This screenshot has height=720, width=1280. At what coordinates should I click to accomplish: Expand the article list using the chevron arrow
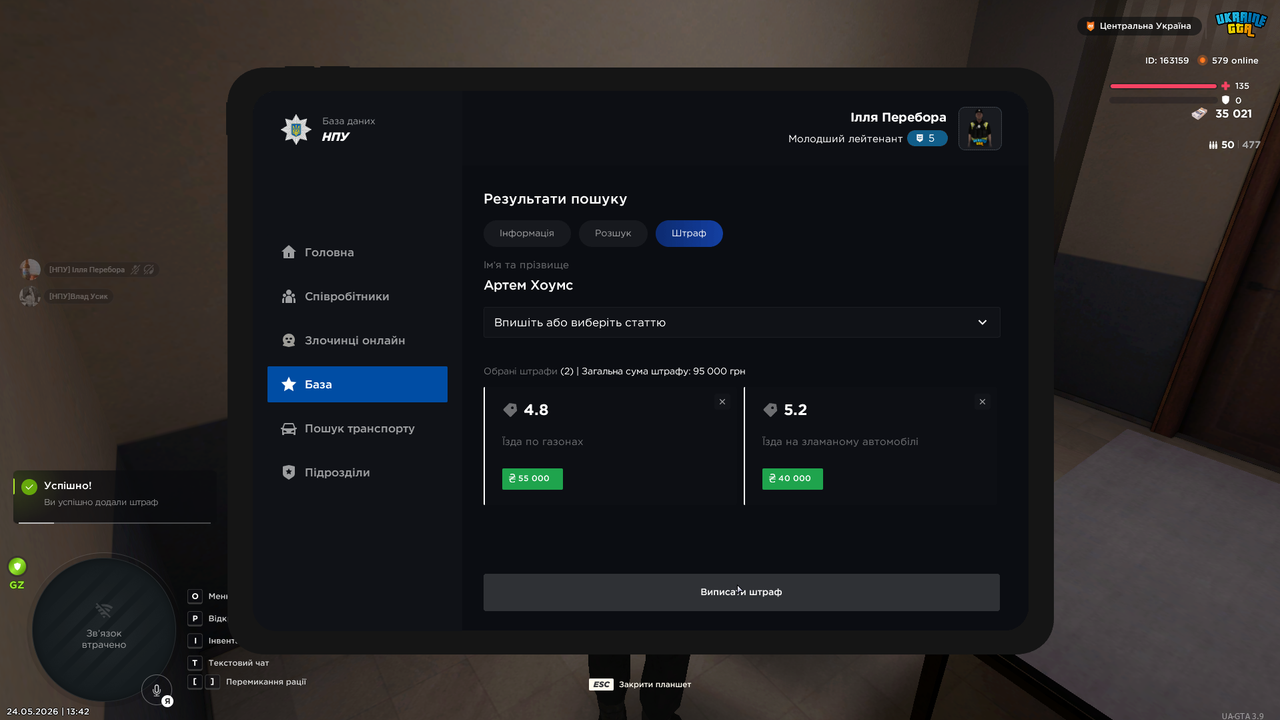[x=982, y=322]
